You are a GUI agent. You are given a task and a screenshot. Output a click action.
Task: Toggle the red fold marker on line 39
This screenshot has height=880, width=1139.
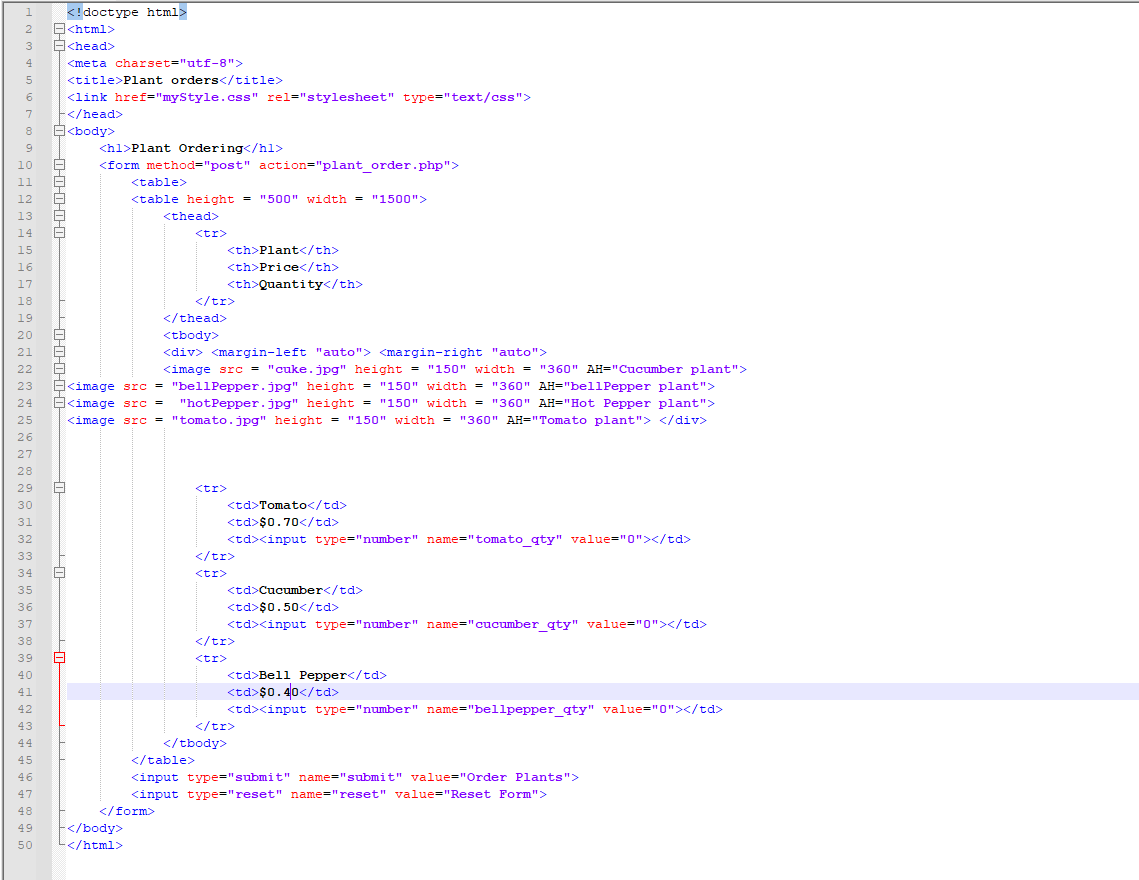point(60,657)
